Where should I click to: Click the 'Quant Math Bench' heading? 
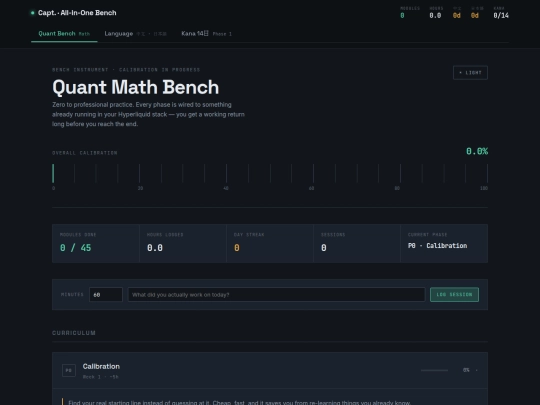click(136, 87)
